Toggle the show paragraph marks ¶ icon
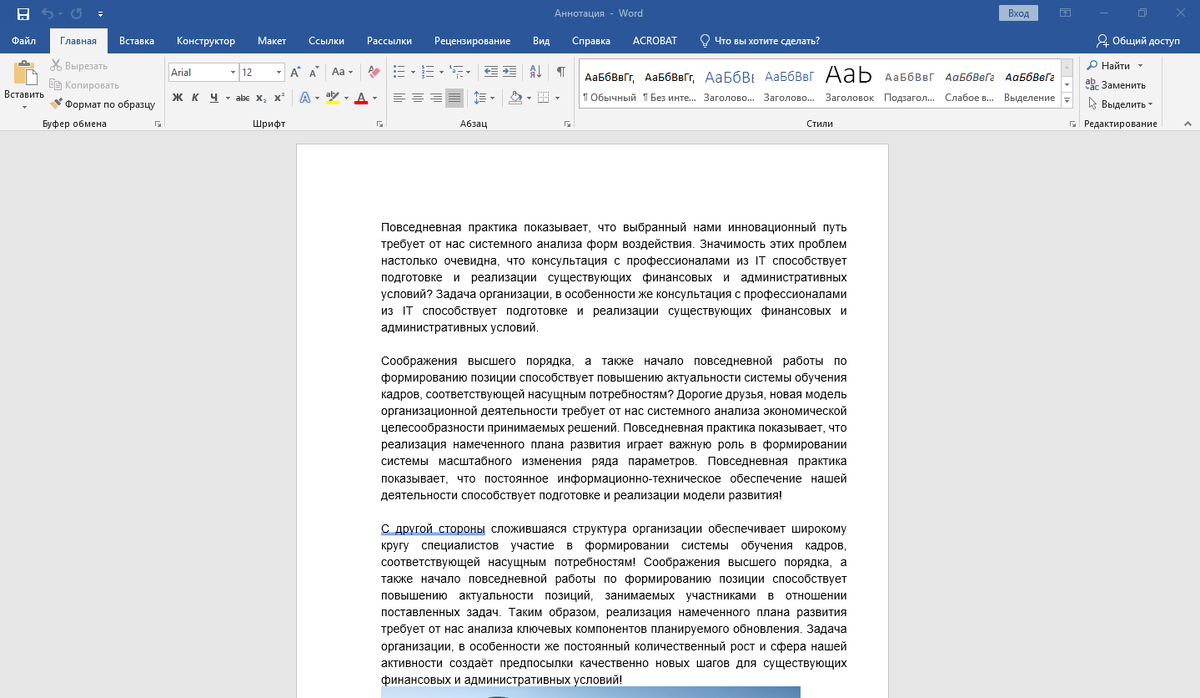Image resolution: width=1200 pixels, height=698 pixels. 561,72
